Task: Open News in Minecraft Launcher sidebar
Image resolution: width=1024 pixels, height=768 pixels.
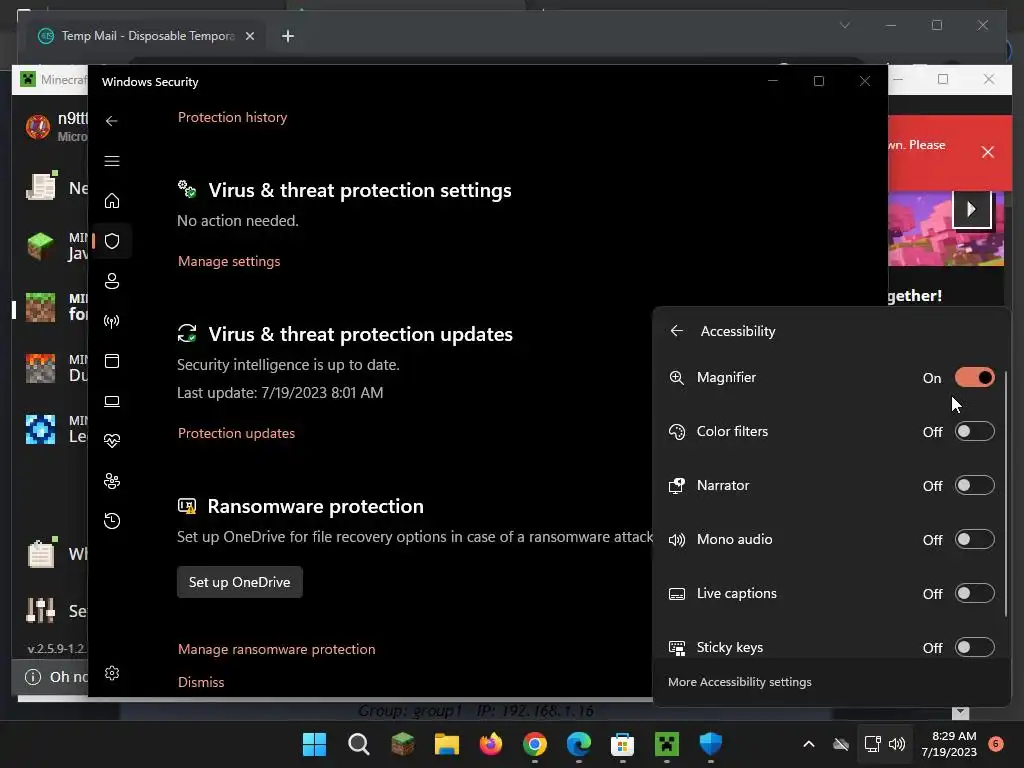Action: 56,187
